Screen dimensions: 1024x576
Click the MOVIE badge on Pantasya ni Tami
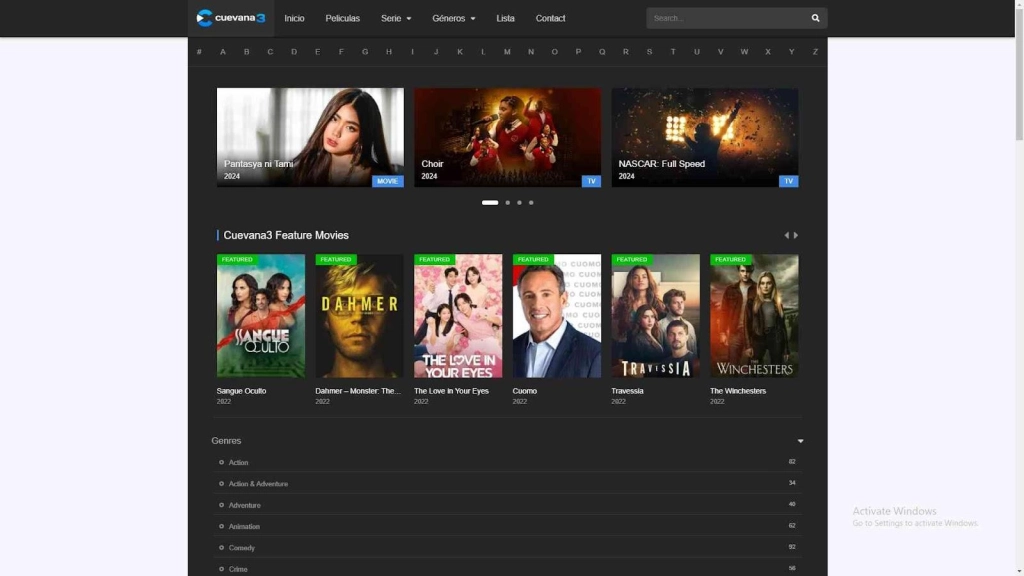coord(387,181)
